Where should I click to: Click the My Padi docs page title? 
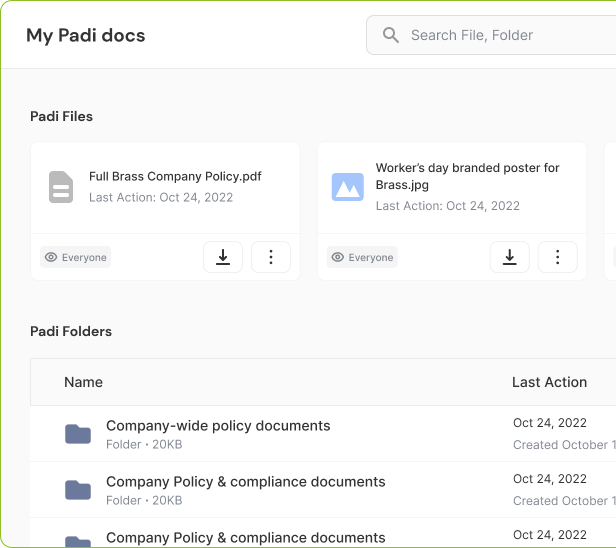(x=85, y=35)
